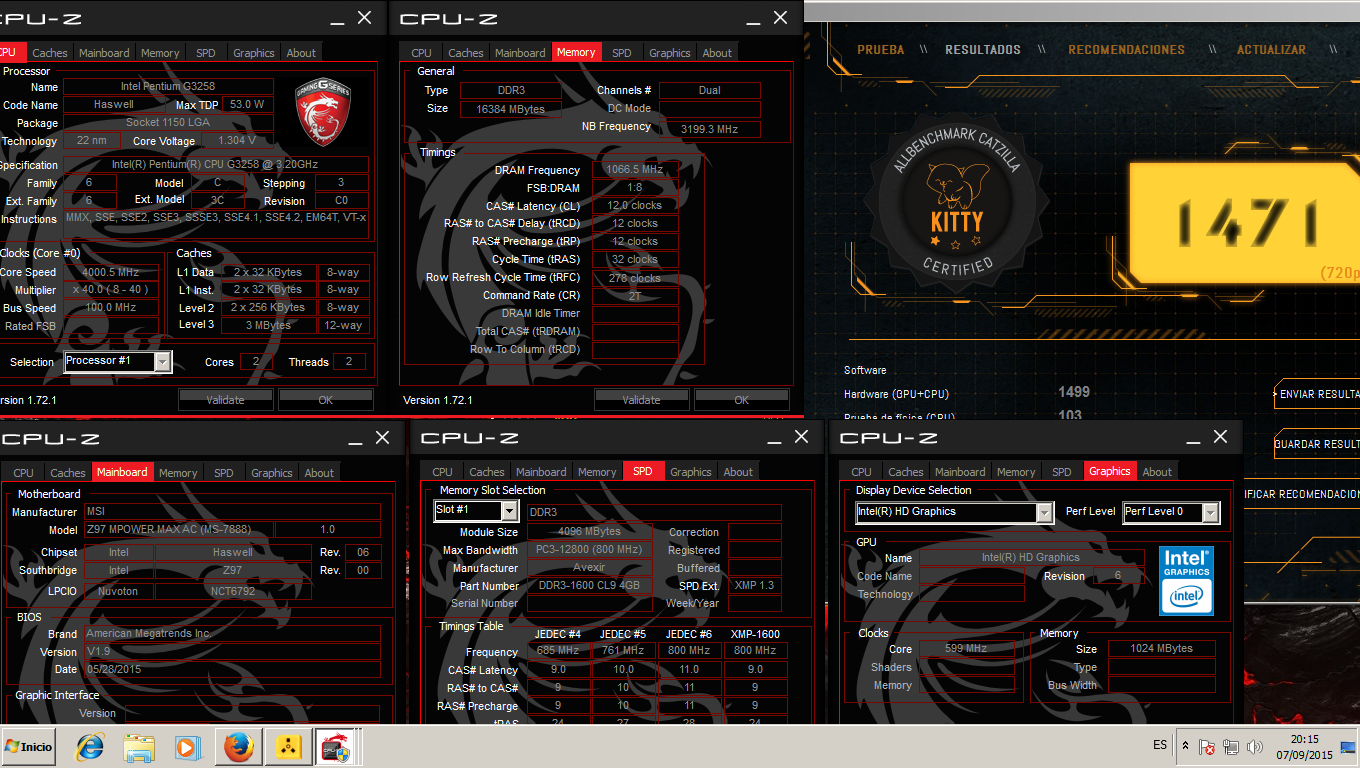Screen dimensions: 1360x768
Task: Open Windows Media Player taskbar icon
Action: click(187, 747)
